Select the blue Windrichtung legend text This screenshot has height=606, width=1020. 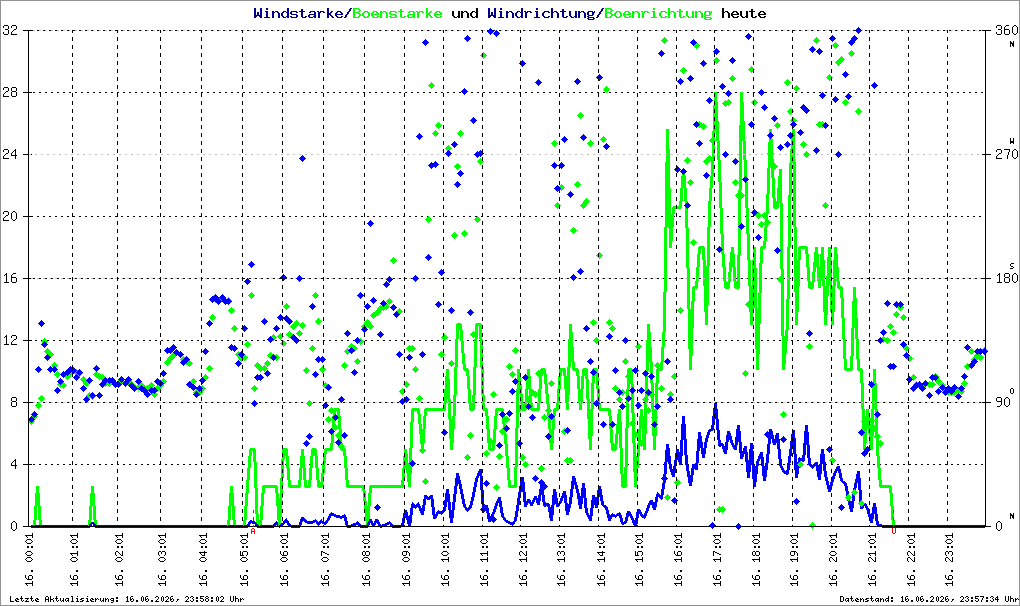click(541, 14)
